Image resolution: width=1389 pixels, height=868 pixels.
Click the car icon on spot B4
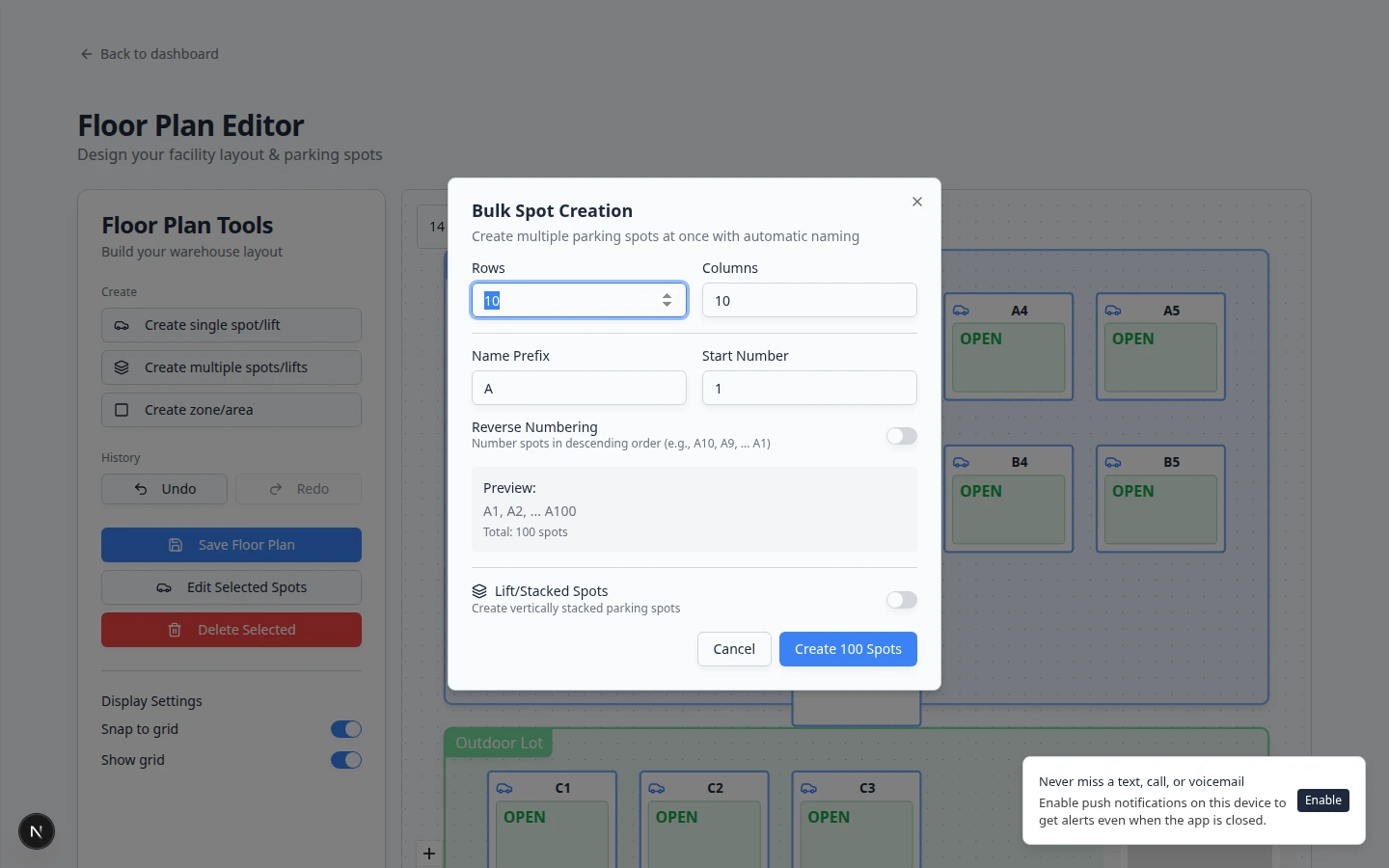click(x=961, y=462)
